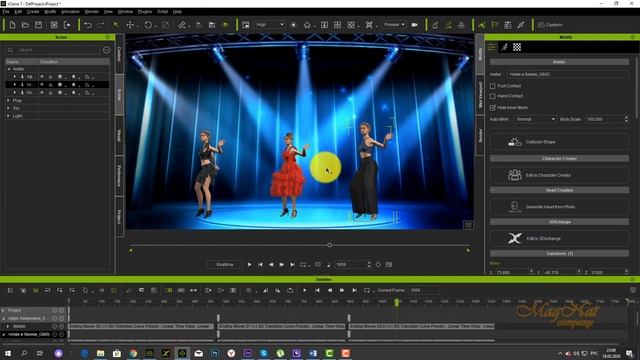Click the Open Project folder icon
The image size is (640, 360).
(x=25, y=25)
